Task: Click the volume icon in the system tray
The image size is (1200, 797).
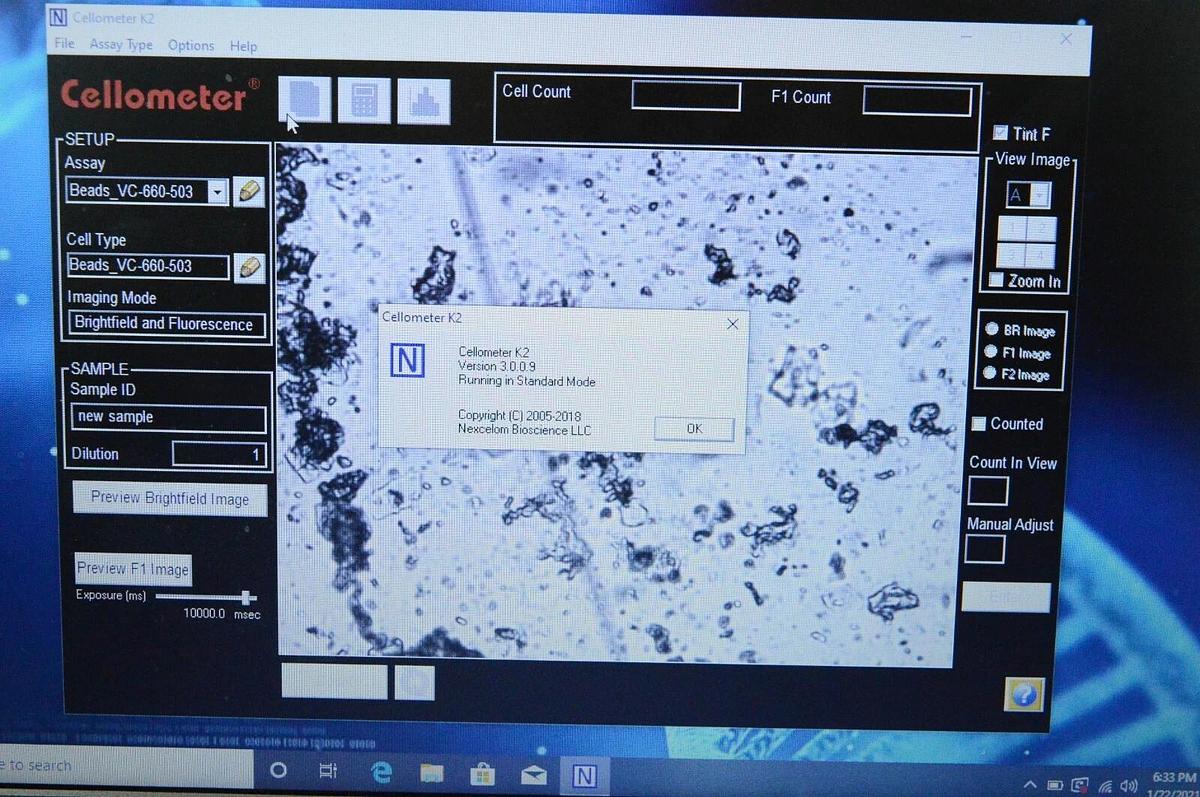Action: (1130, 785)
